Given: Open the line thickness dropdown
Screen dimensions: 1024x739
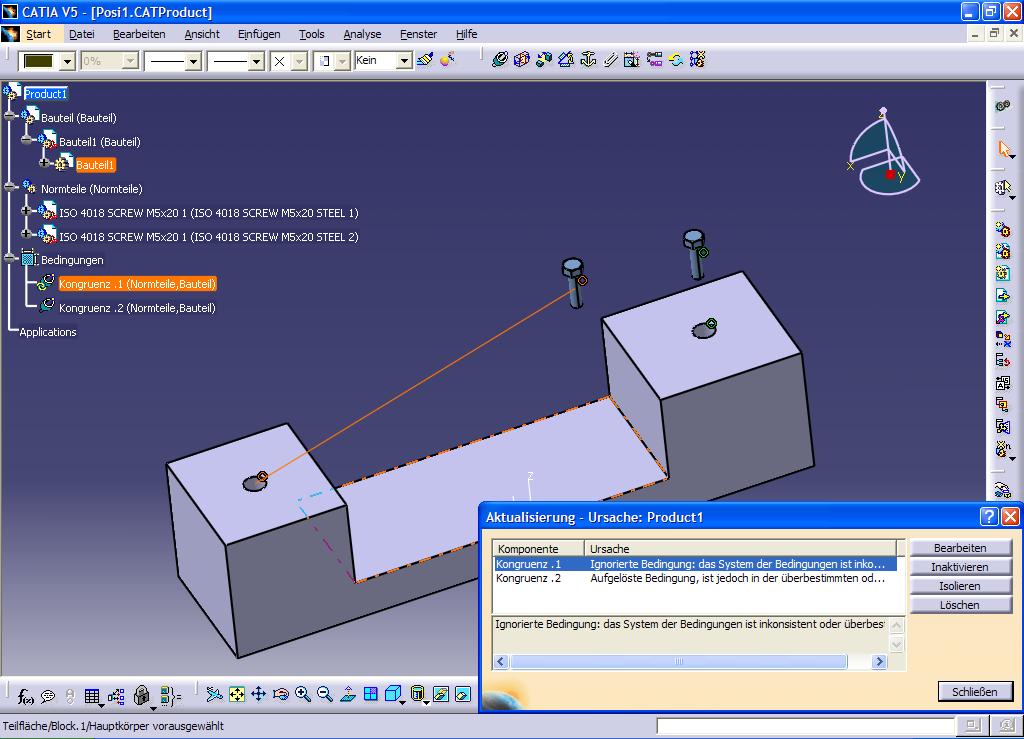Looking at the screenshot, I should [193, 61].
